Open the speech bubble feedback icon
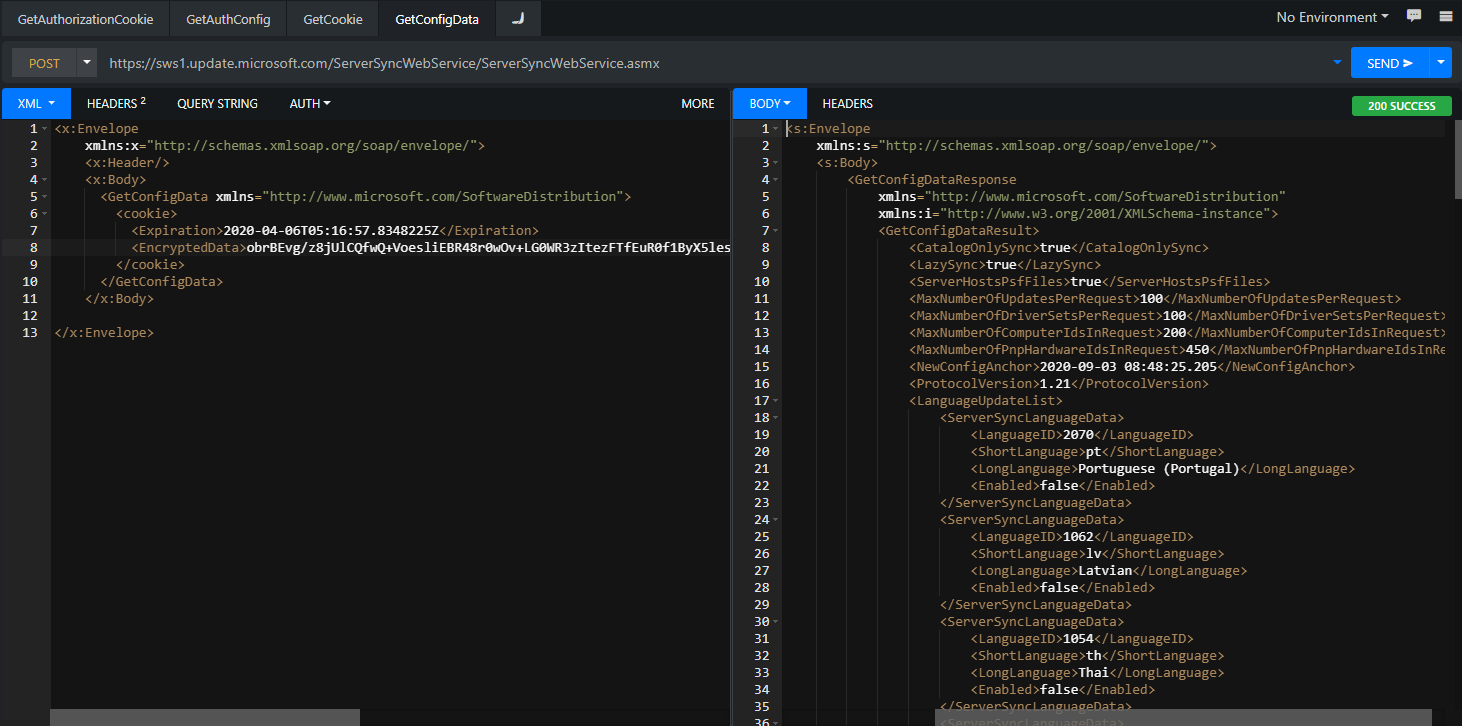The image size is (1462, 726). tap(1414, 16)
